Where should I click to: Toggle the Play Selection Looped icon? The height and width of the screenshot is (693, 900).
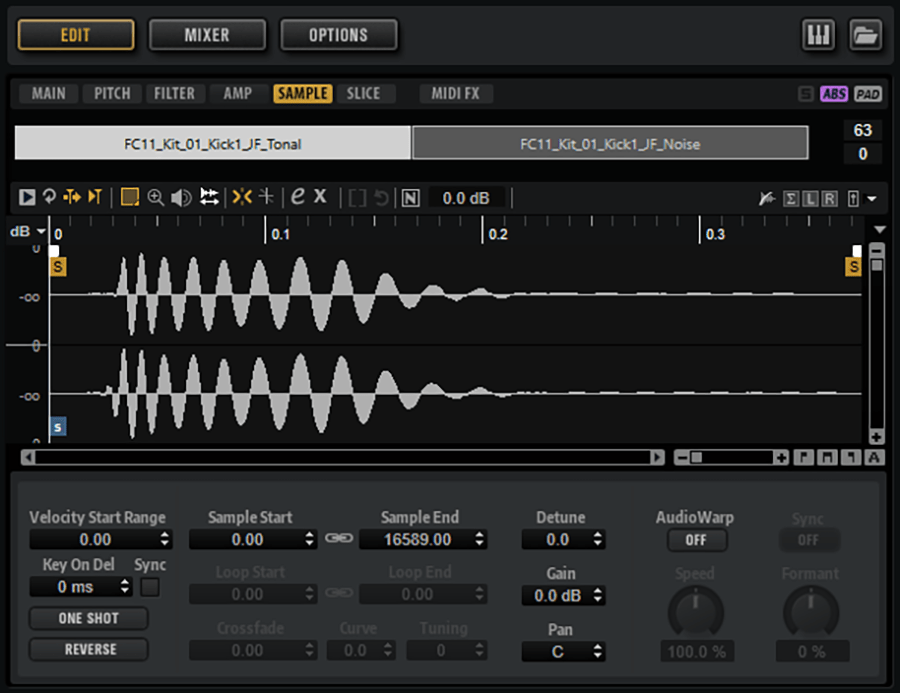[49, 197]
